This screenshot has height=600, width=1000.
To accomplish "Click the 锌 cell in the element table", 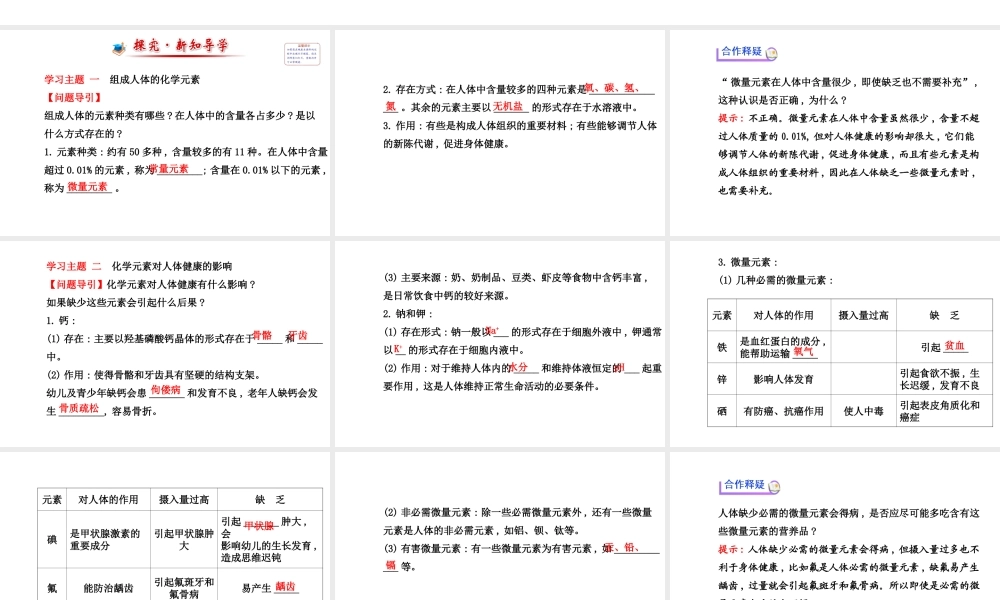I will [x=722, y=379].
